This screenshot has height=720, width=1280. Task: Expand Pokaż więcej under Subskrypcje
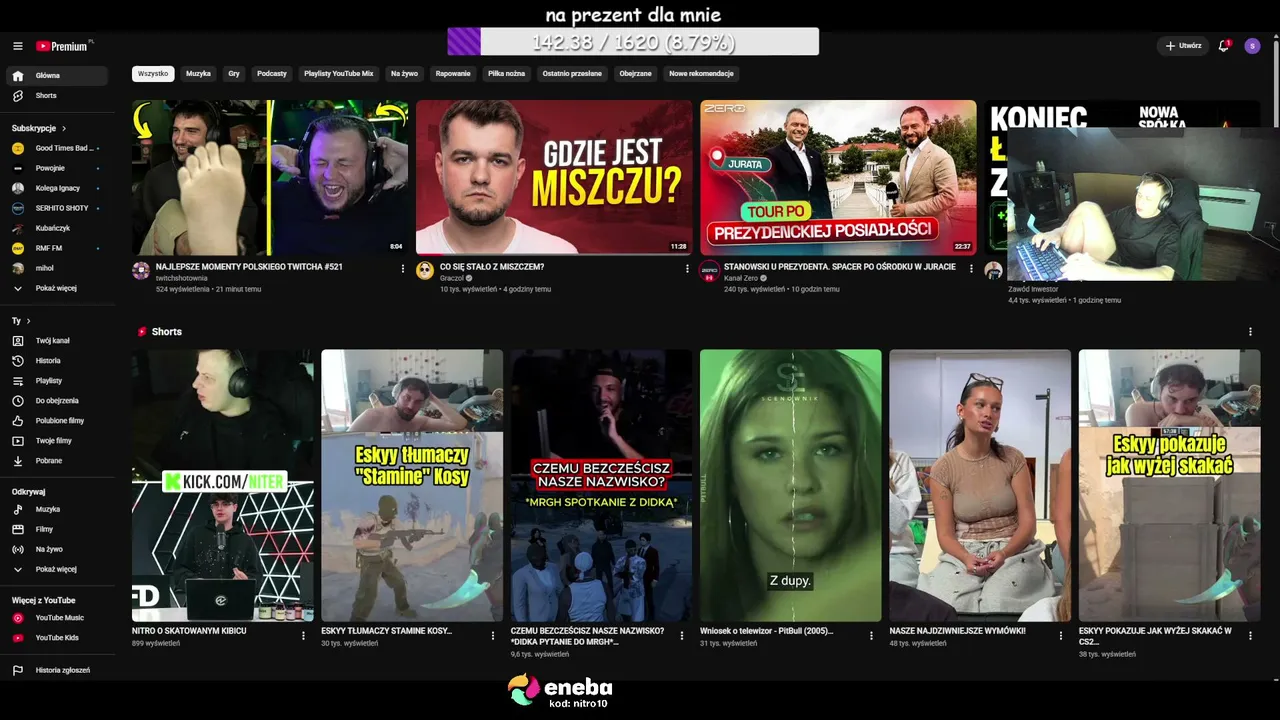(57, 288)
